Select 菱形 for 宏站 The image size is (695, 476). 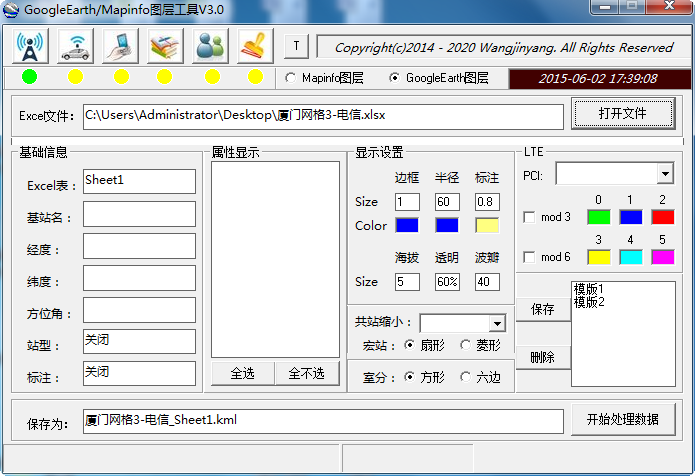pos(465,345)
